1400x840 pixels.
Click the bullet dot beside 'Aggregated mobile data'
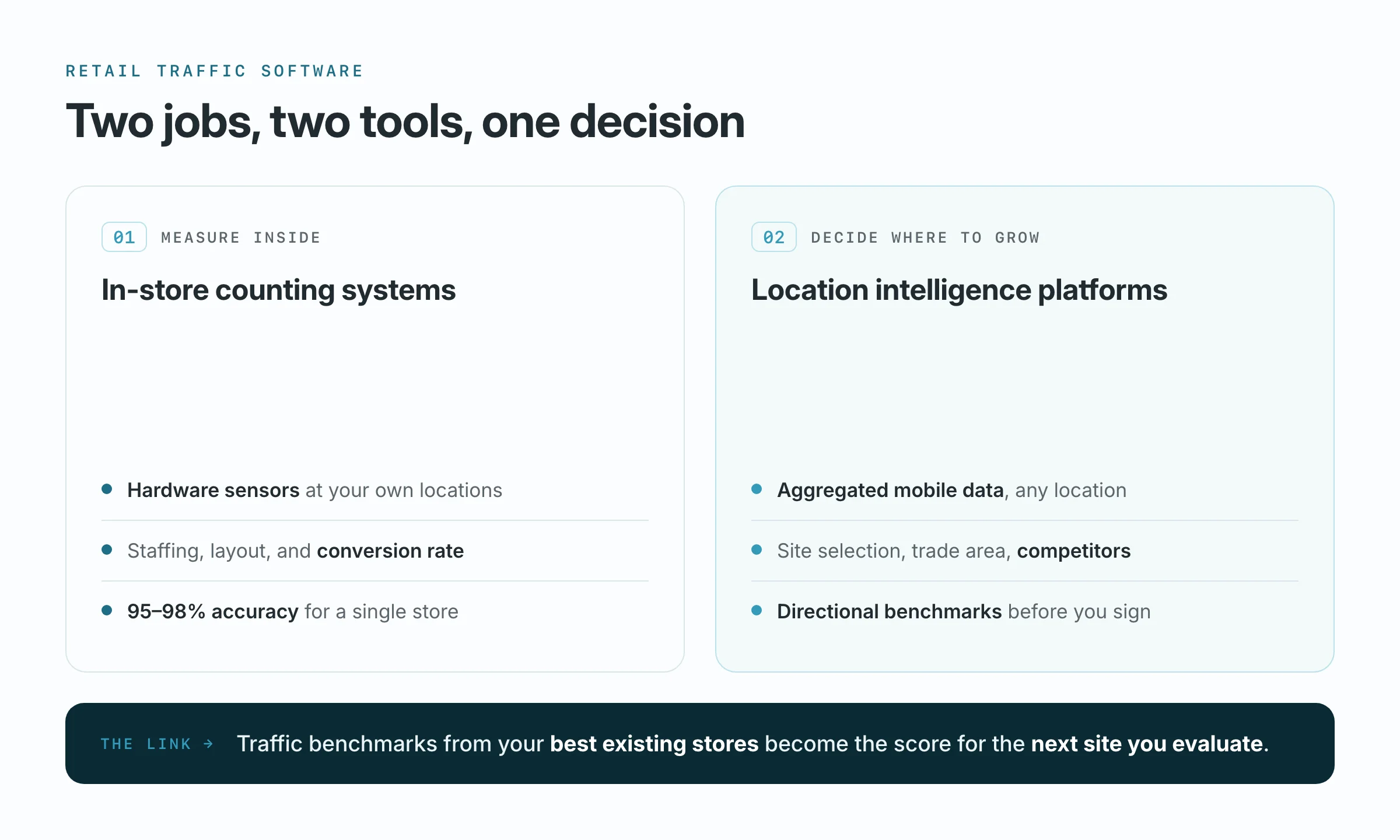(757, 489)
